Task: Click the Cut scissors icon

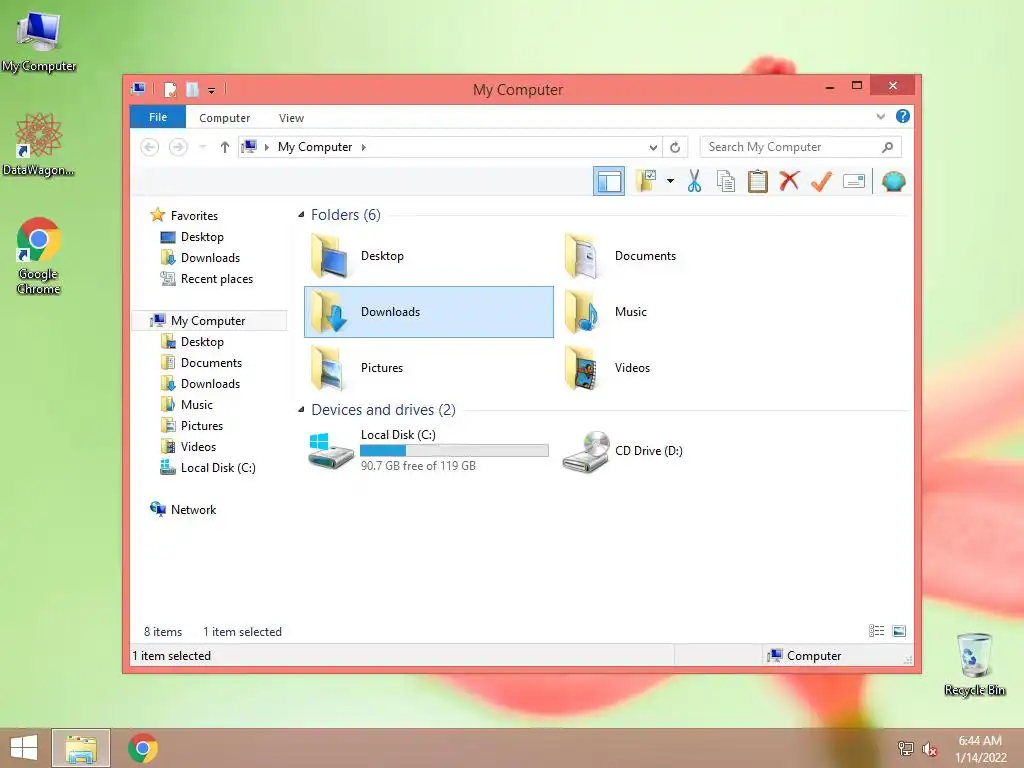Action: click(x=694, y=181)
